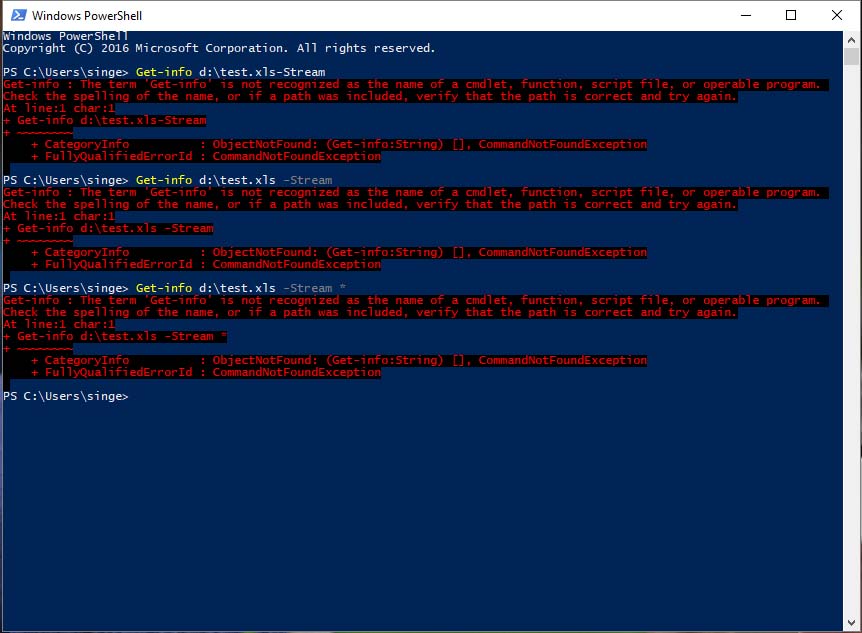The width and height of the screenshot is (862, 633).
Task: Open the PowerShell icon system menu
Action: click(18, 15)
